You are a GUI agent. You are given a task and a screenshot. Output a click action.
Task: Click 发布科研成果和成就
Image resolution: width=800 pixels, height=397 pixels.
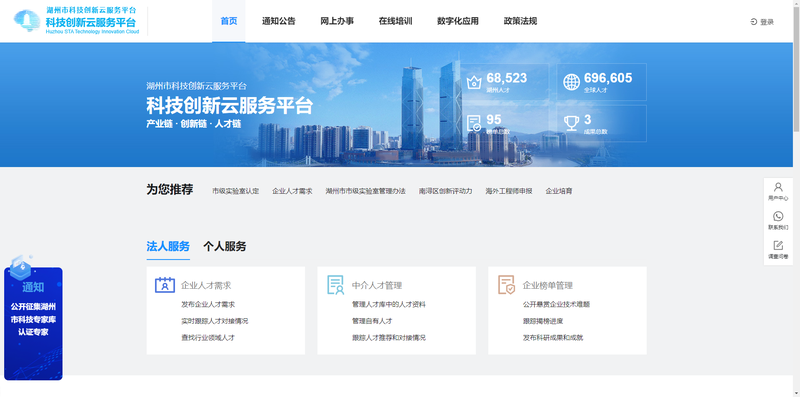tap(553, 338)
